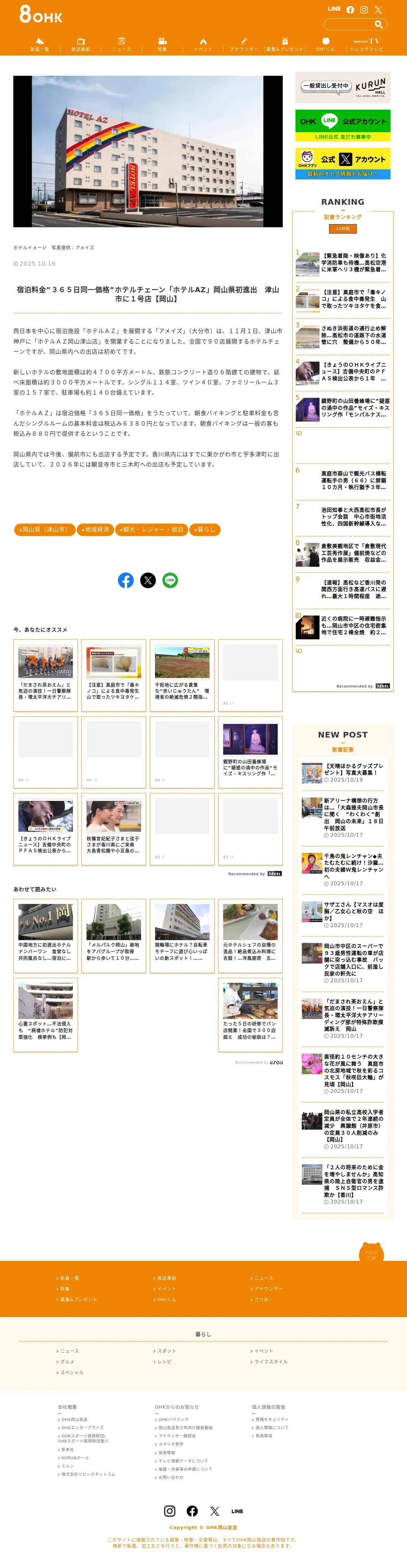Open ranking article 緊急着陸・映像あり
The image size is (407, 1568).
click(343, 264)
